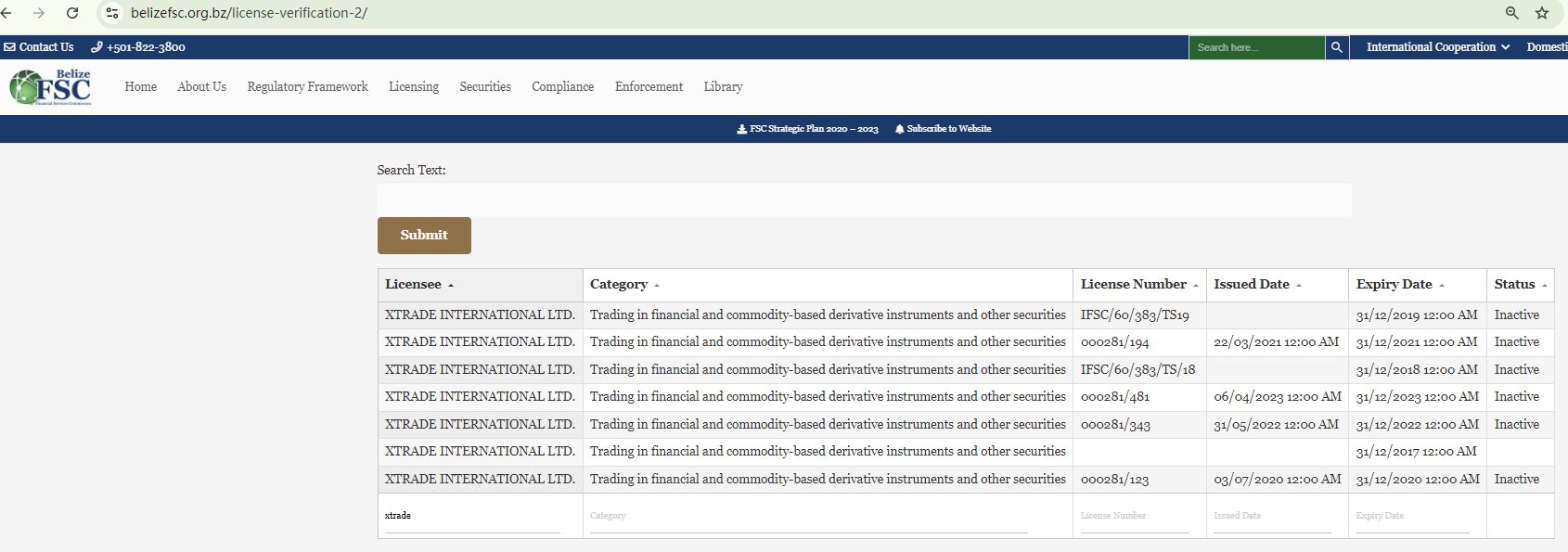The width and height of the screenshot is (1568, 552).
Task: Click issued date 06/04/2023 12:00 AM
Action: (x=1278, y=397)
